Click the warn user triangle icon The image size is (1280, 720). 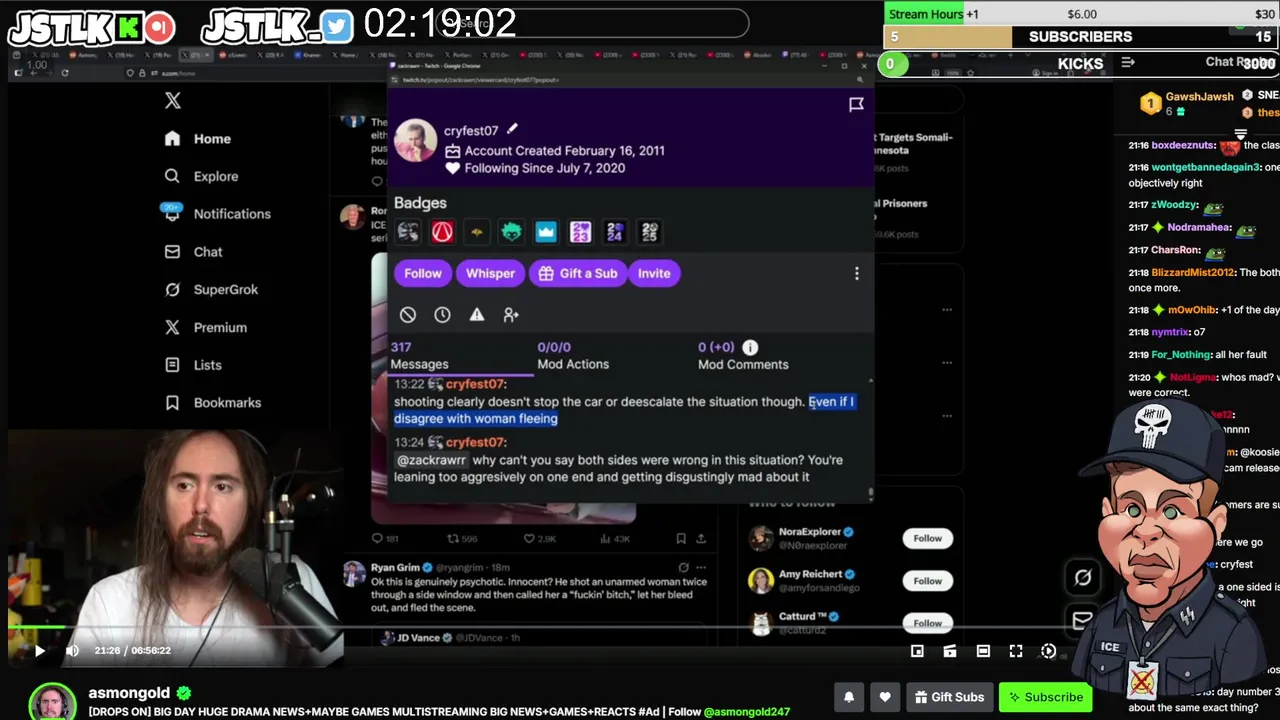point(477,314)
